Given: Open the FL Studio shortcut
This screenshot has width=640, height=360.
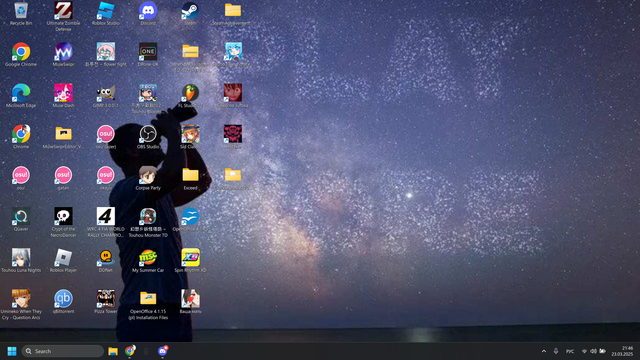Looking at the screenshot, I should coord(190,96).
